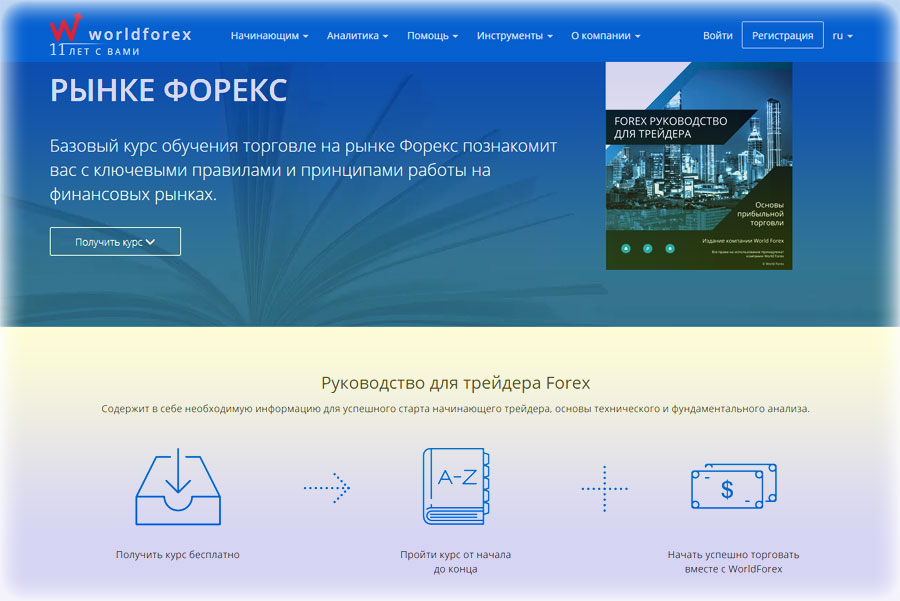Open the Помощь menu item
This screenshot has width=900, height=601.
[432, 36]
